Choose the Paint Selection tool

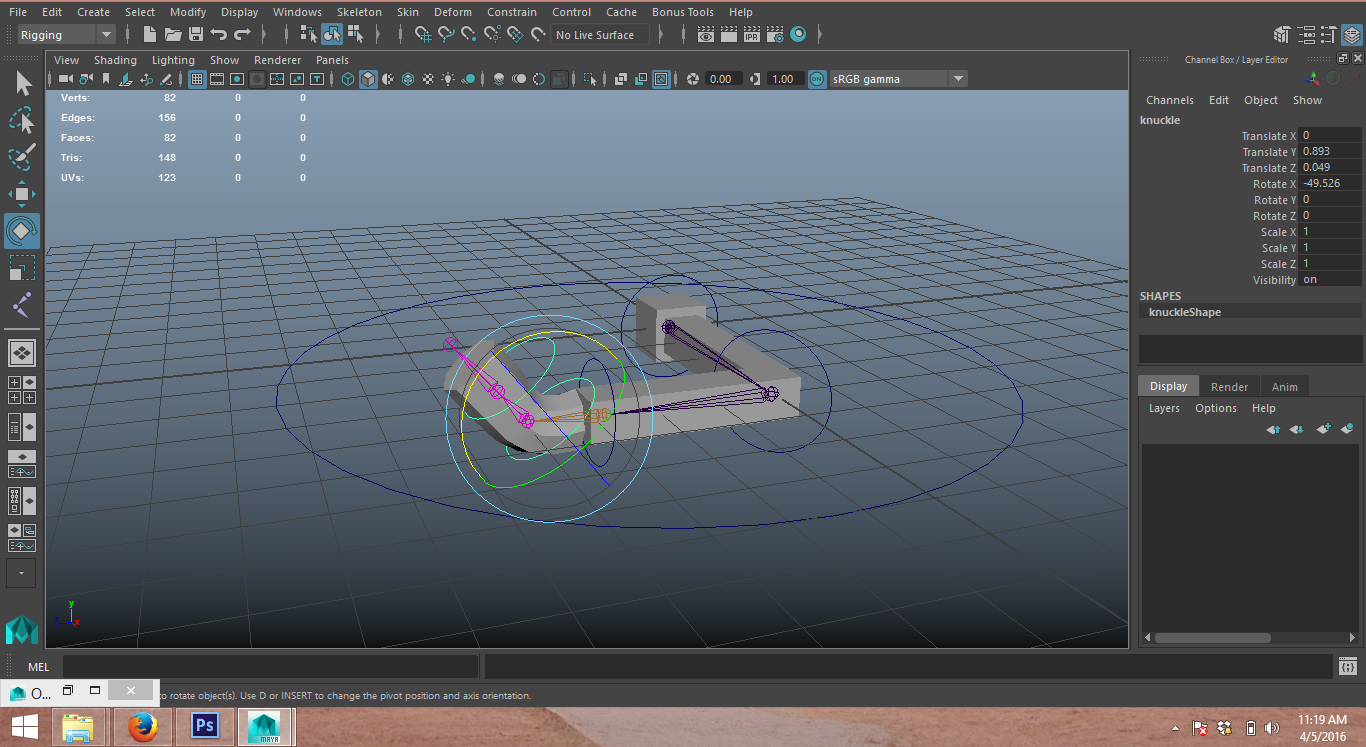tap(22, 157)
